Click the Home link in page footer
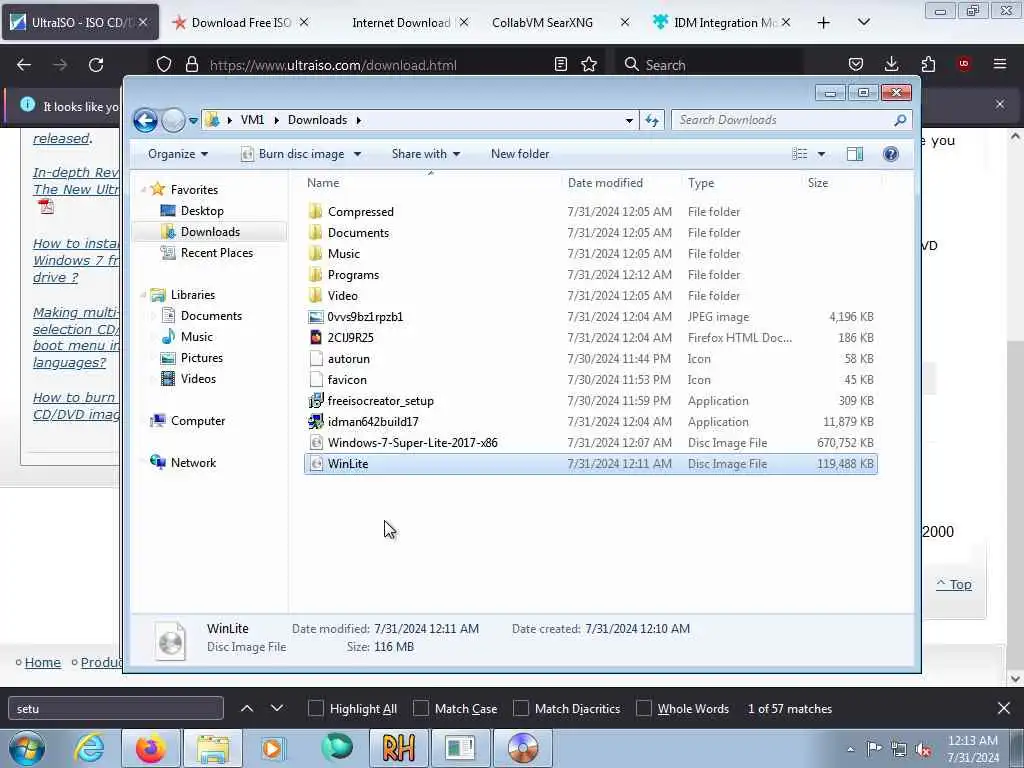 point(42,662)
